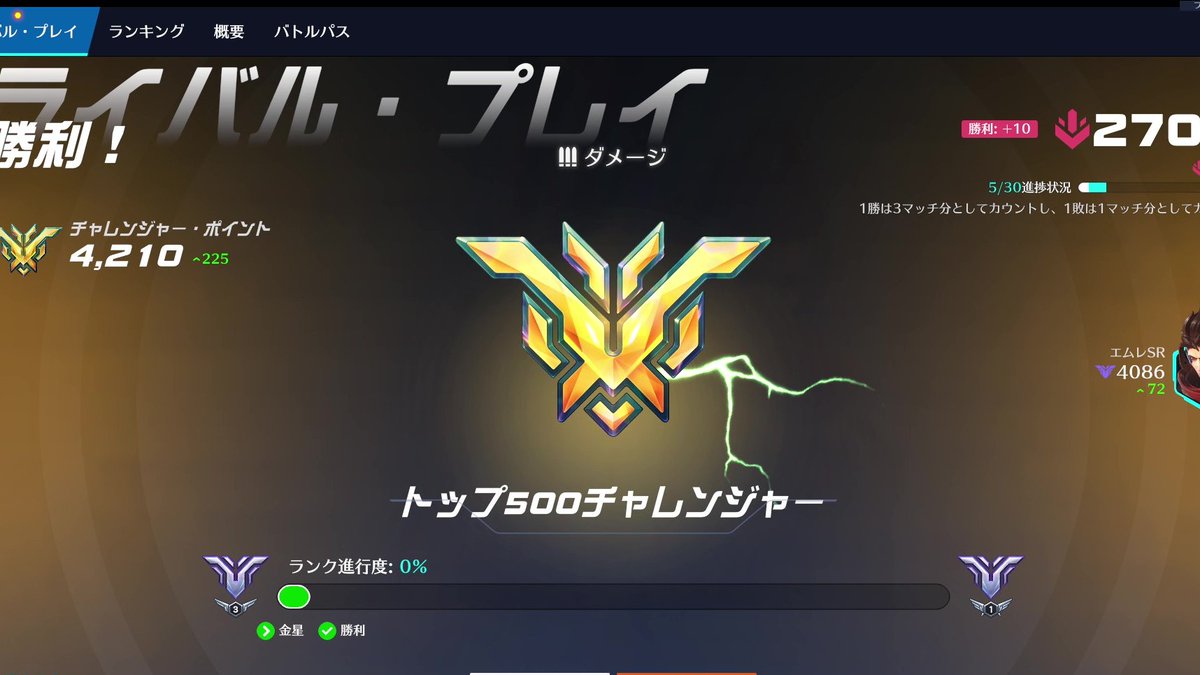Click the rank 1 tier icon
The width and height of the screenshot is (1200, 675).
[990, 584]
